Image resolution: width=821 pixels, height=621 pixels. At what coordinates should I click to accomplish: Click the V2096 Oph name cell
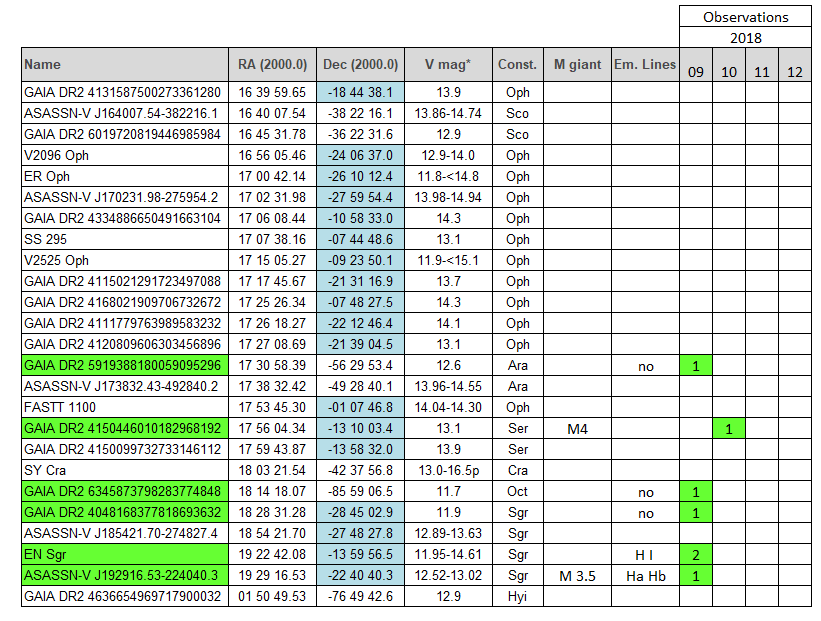point(124,156)
